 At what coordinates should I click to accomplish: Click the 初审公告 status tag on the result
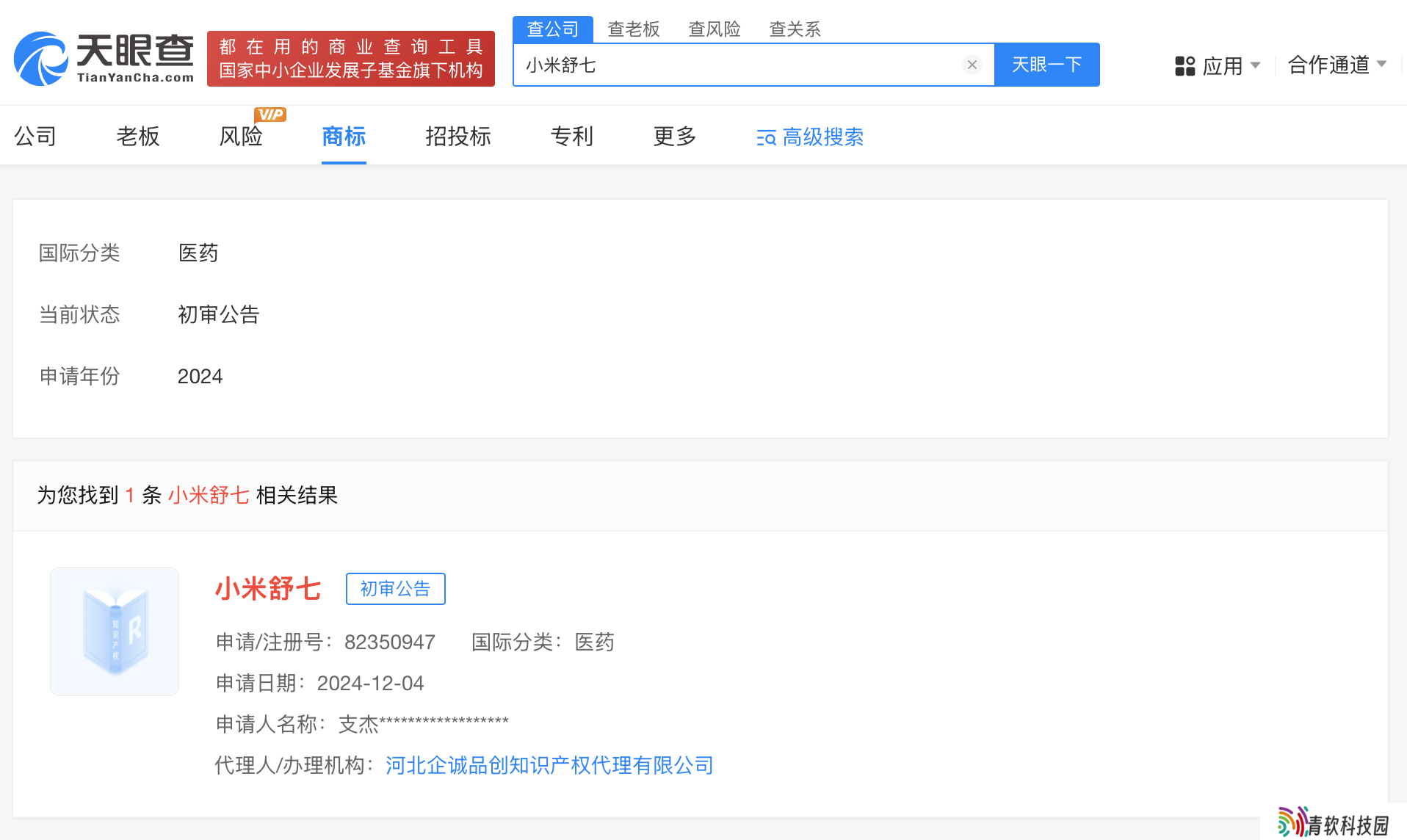coord(396,589)
